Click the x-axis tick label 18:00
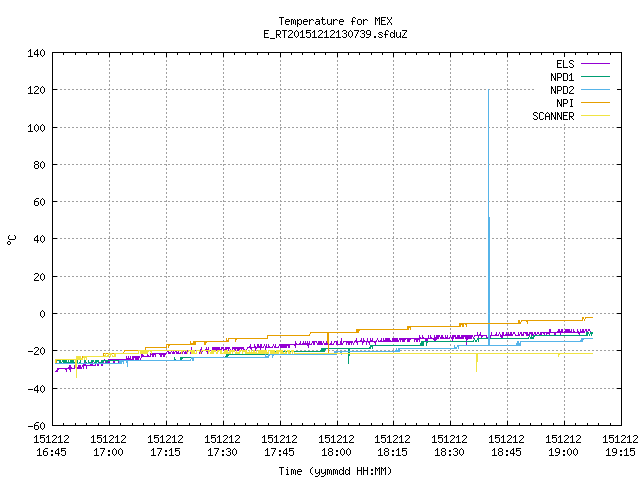The width and height of the screenshot is (640, 480). 336,452
